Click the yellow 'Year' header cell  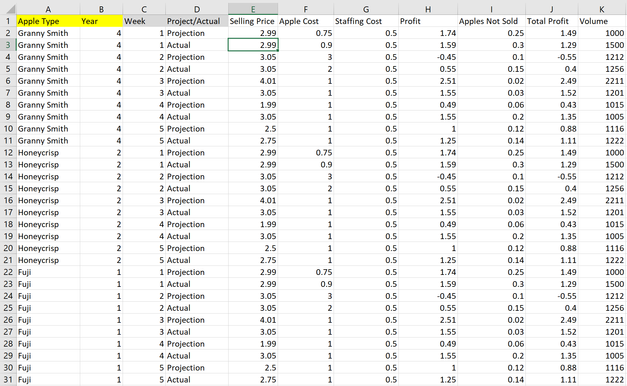click(101, 21)
